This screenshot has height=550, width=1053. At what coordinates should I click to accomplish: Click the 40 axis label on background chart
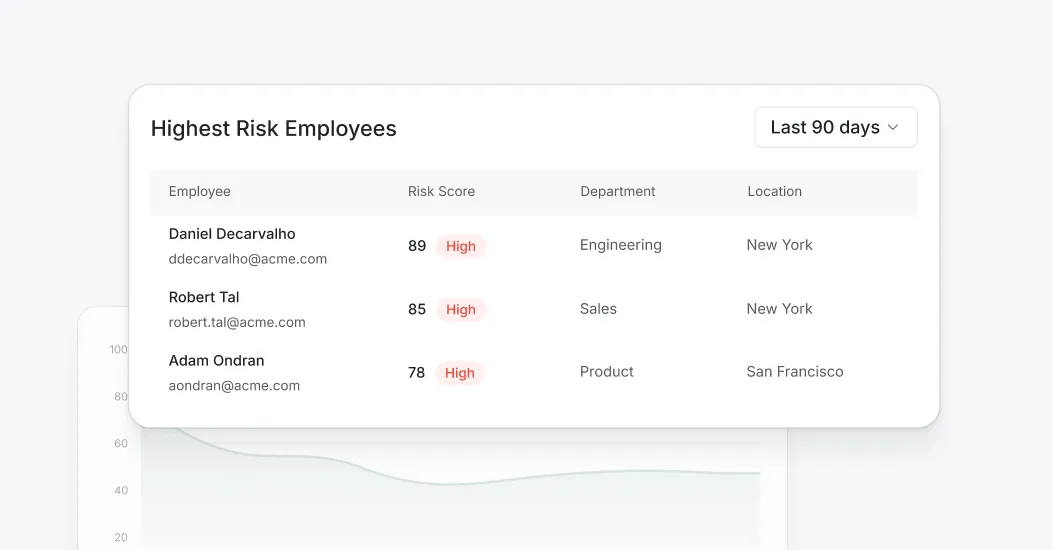click(121, 490)
